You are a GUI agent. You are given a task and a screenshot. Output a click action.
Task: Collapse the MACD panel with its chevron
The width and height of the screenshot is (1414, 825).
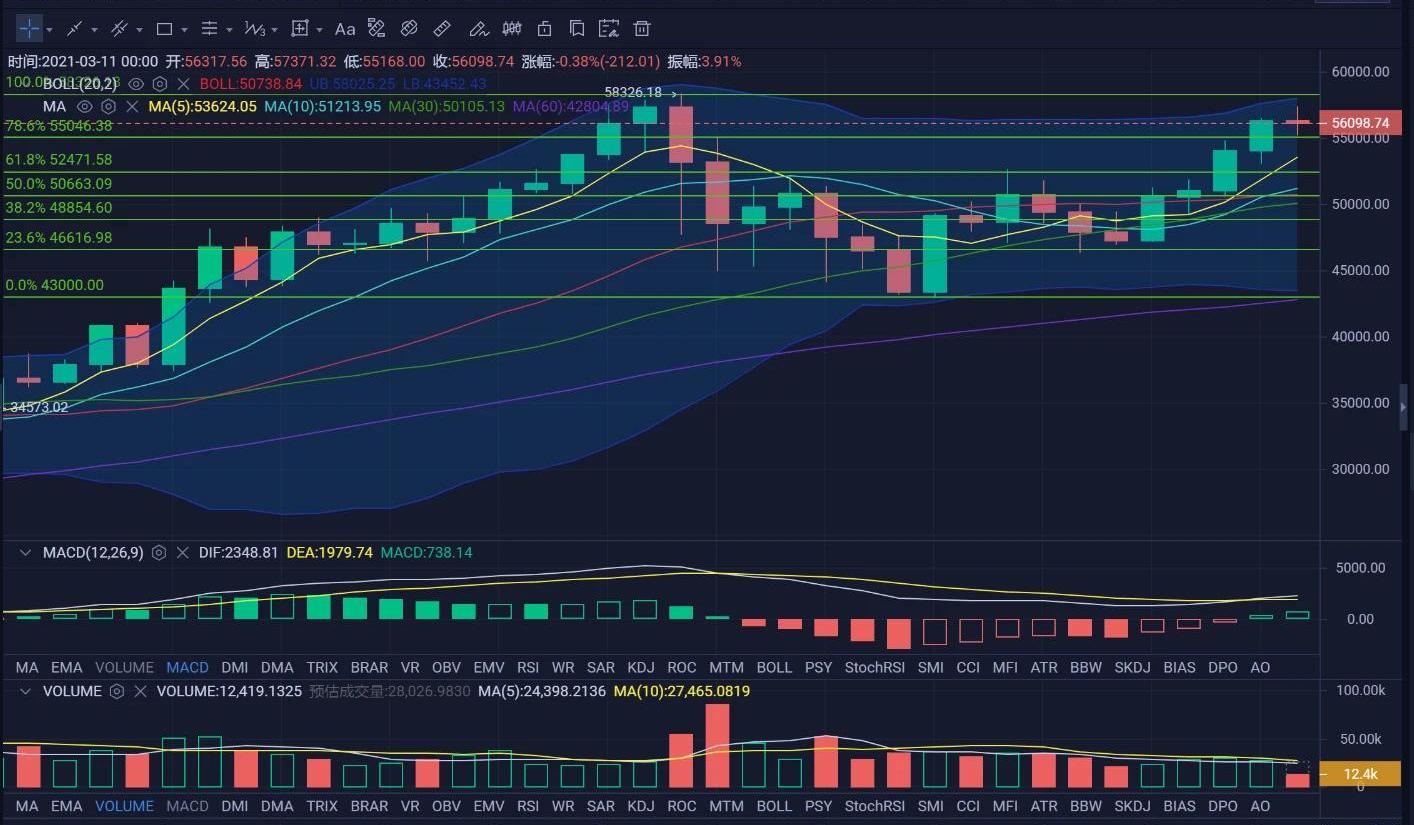(x=25, y=552)
